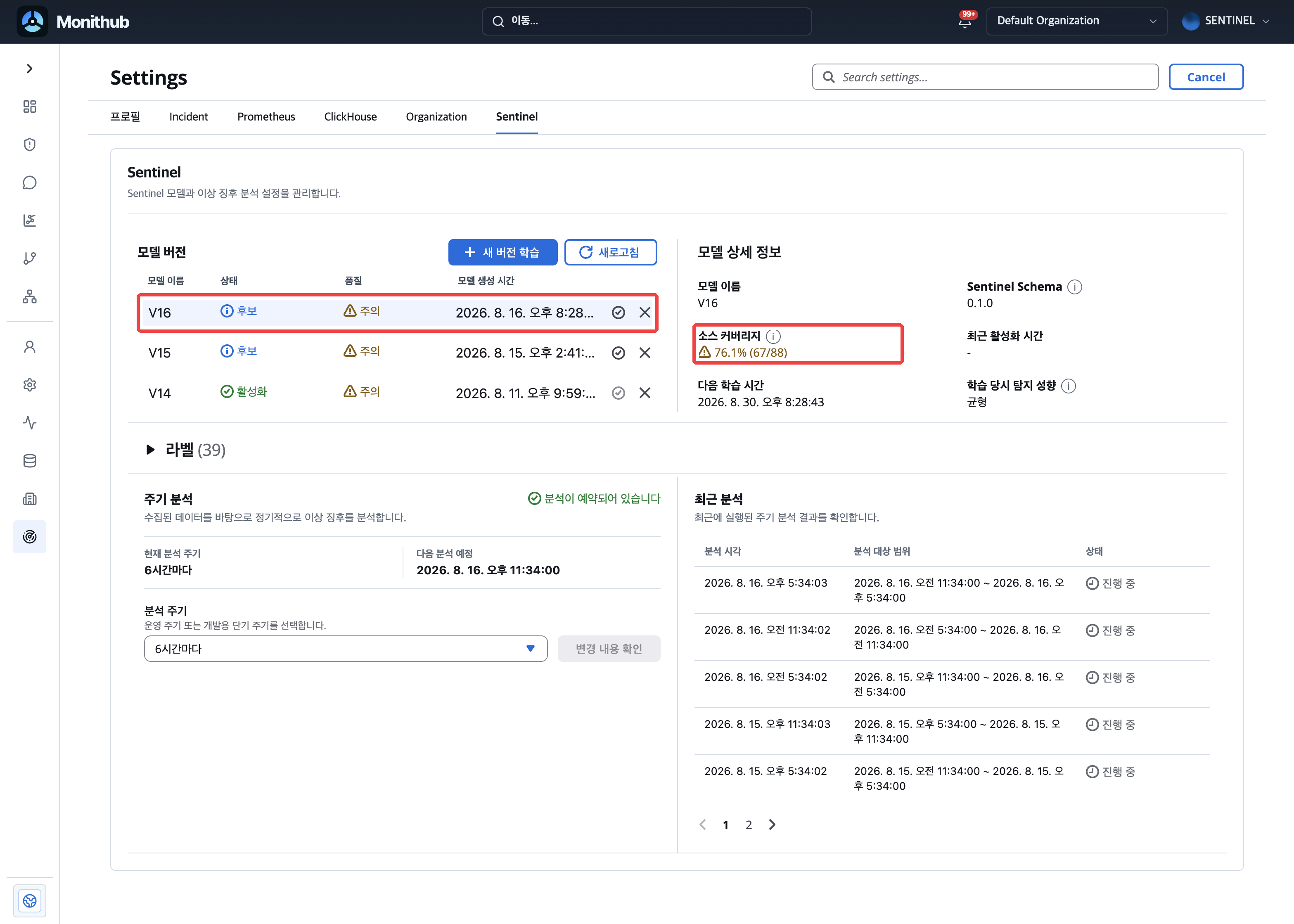Click analysis row 2026. 8. 15. 오후 5:34:02
The height and width of the screenshot is (924, 1294).
[x=952, y=778]
